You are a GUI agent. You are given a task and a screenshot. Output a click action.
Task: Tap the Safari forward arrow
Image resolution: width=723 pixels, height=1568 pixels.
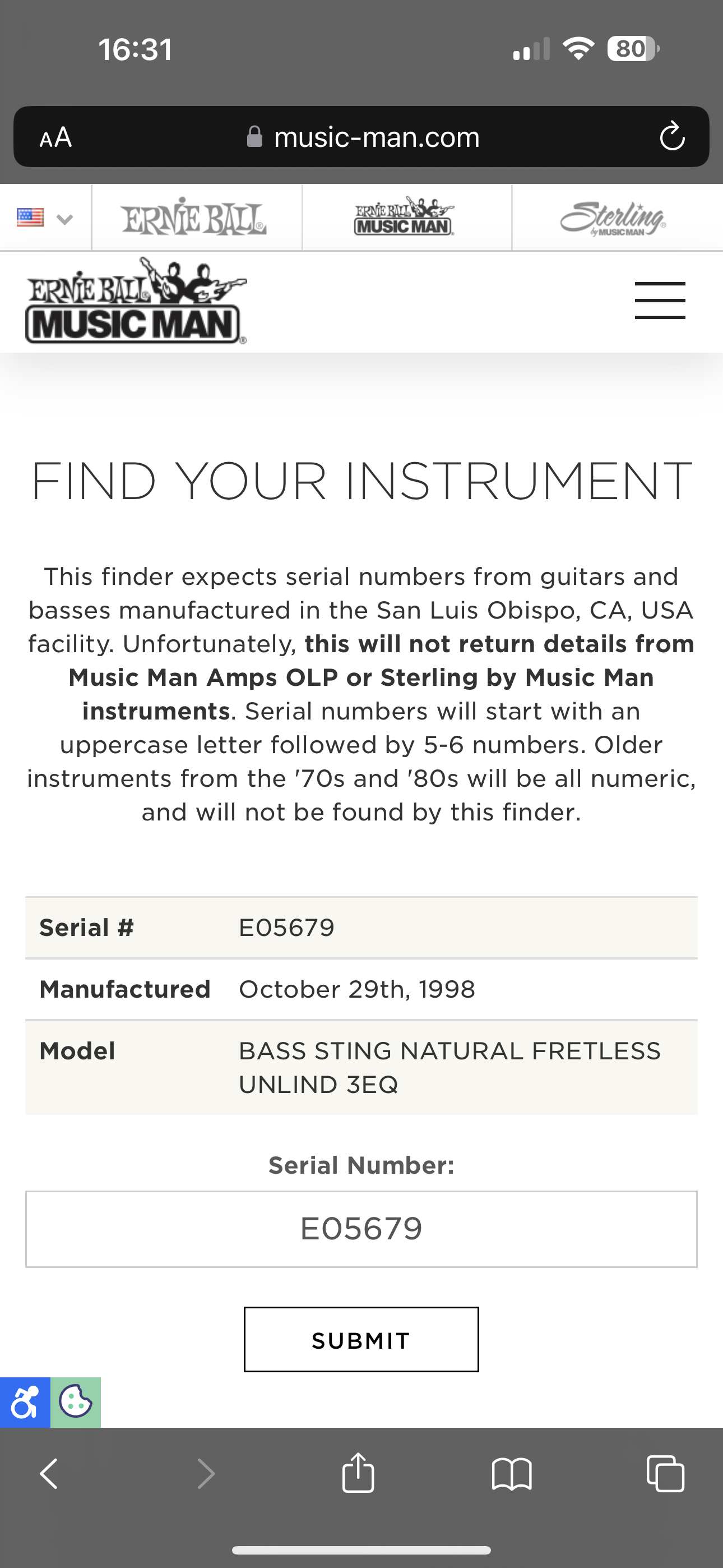coord(206,1474)
